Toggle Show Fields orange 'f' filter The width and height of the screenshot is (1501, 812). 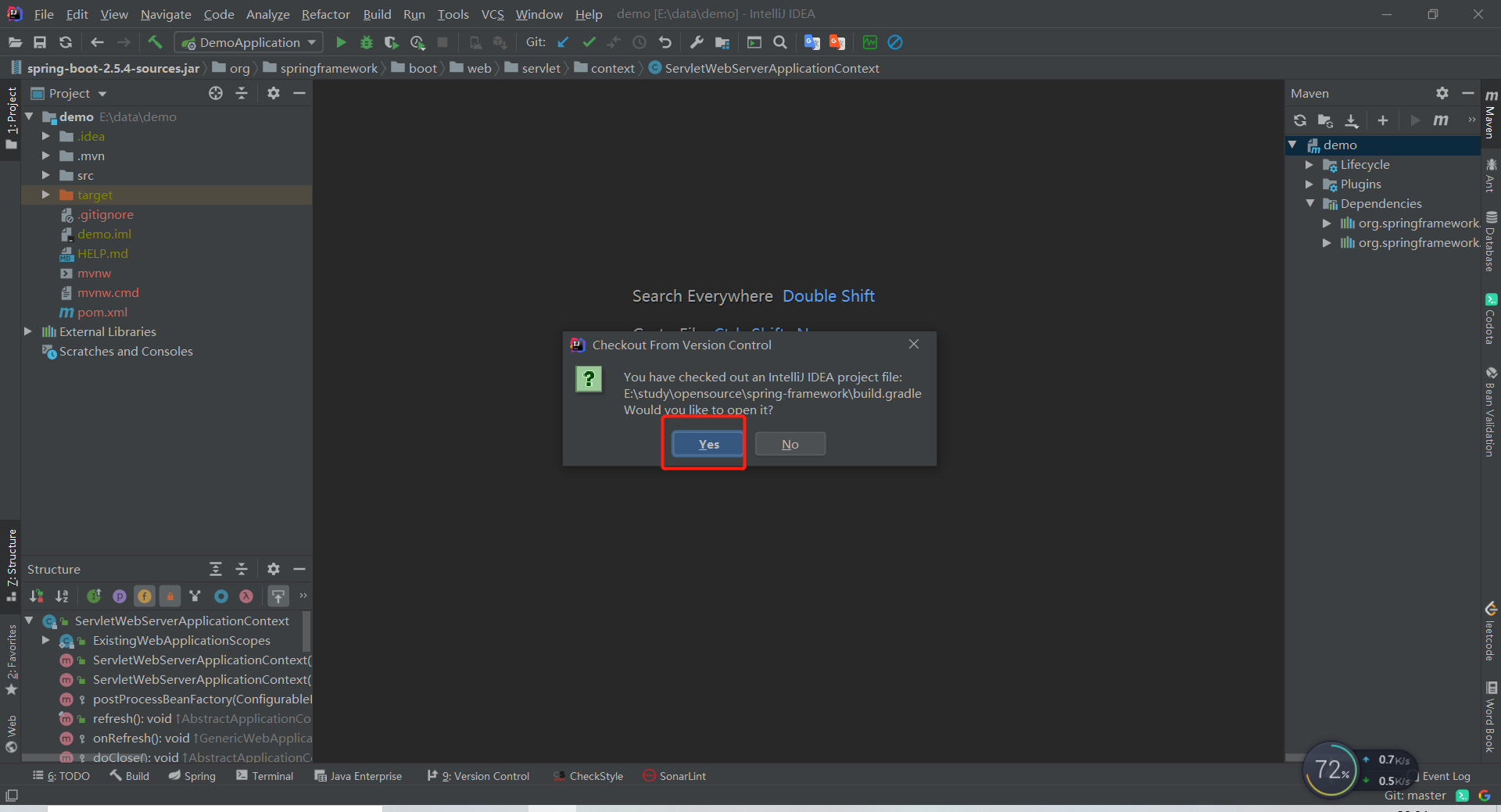pos(145,596)
